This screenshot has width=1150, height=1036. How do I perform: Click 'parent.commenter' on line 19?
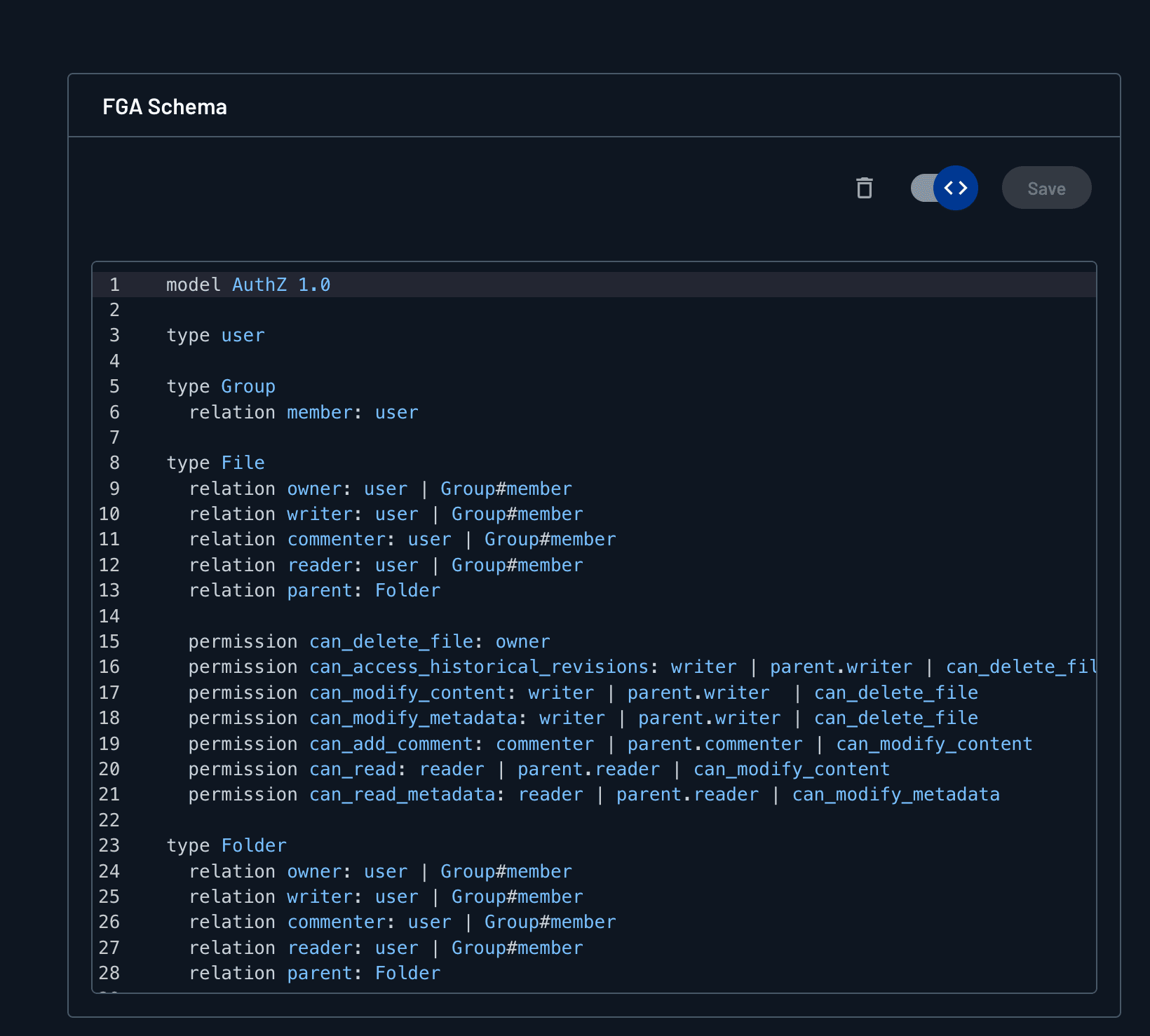[x=715, y=744]
